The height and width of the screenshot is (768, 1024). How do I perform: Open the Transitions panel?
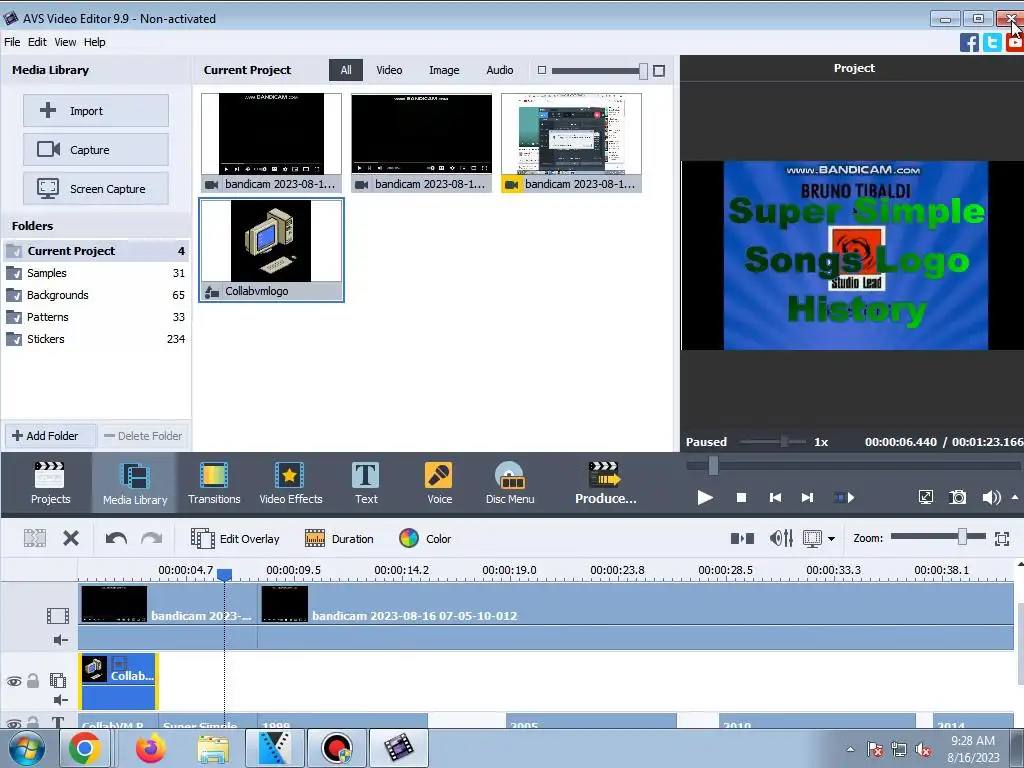pyautogui.click(x=214, y=483)
